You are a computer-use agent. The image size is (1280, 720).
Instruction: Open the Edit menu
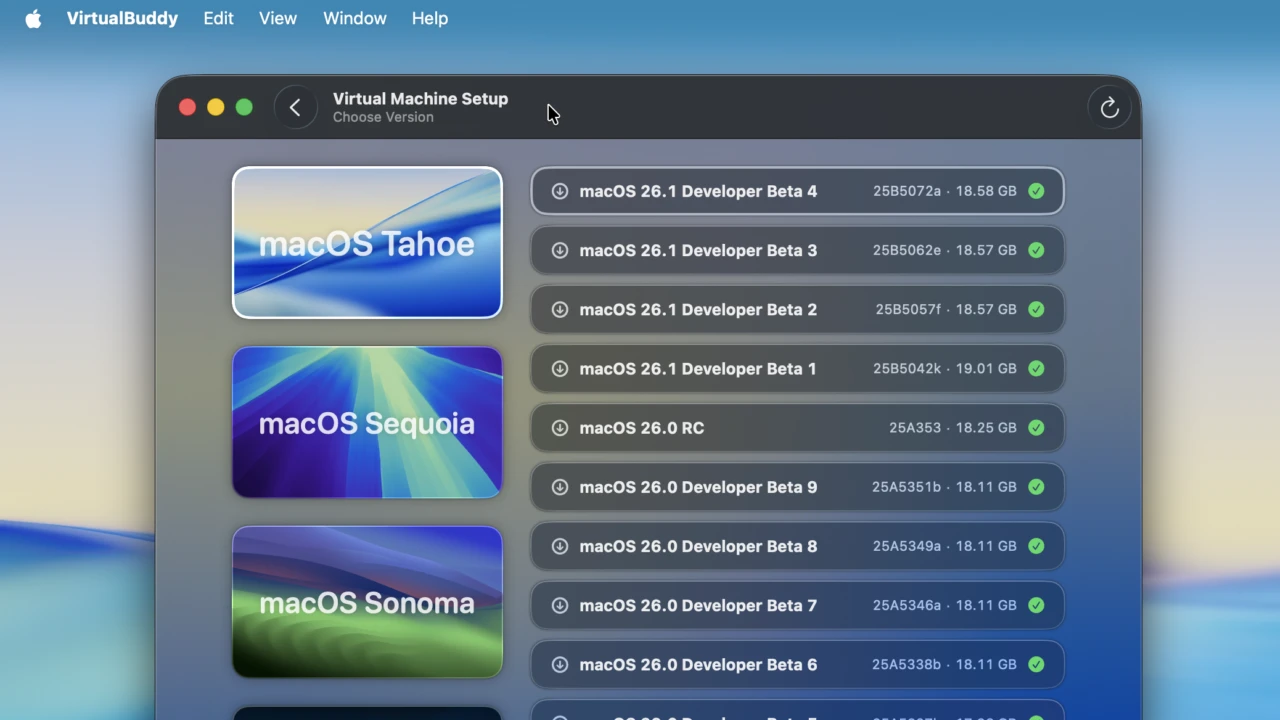[x=218, y=19]
